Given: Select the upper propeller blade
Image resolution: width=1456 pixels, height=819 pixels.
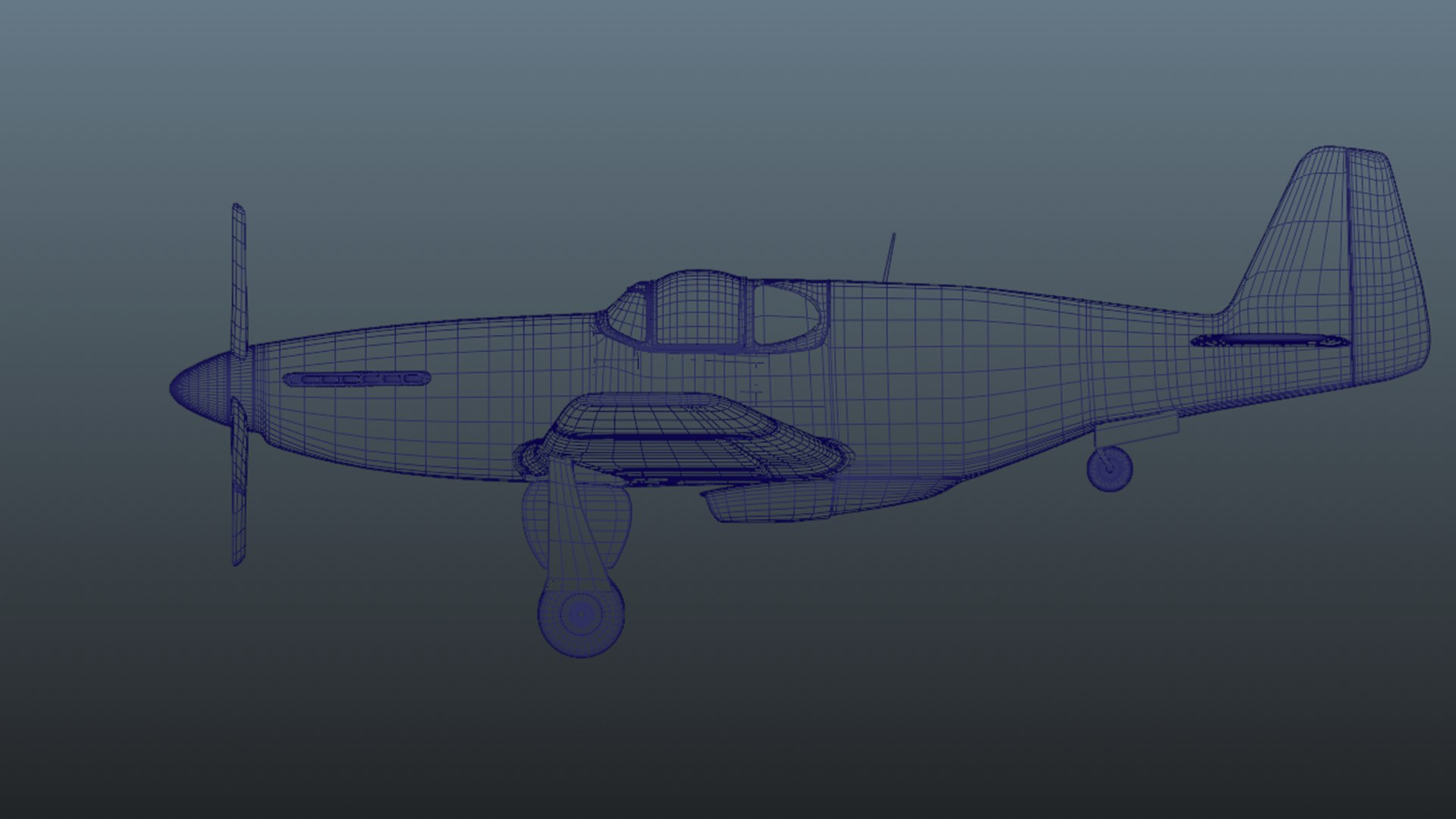Looking at the screenshot, I should 239,281.
